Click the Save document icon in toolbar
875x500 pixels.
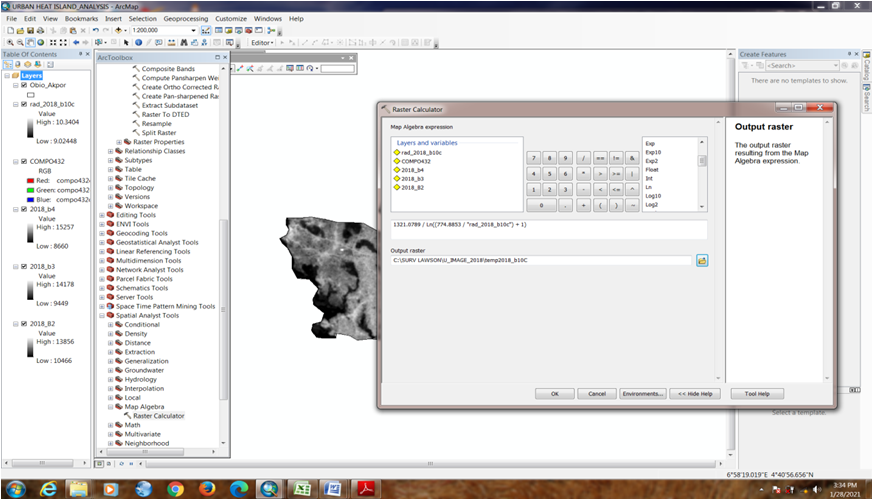click(x=31, y=30)
